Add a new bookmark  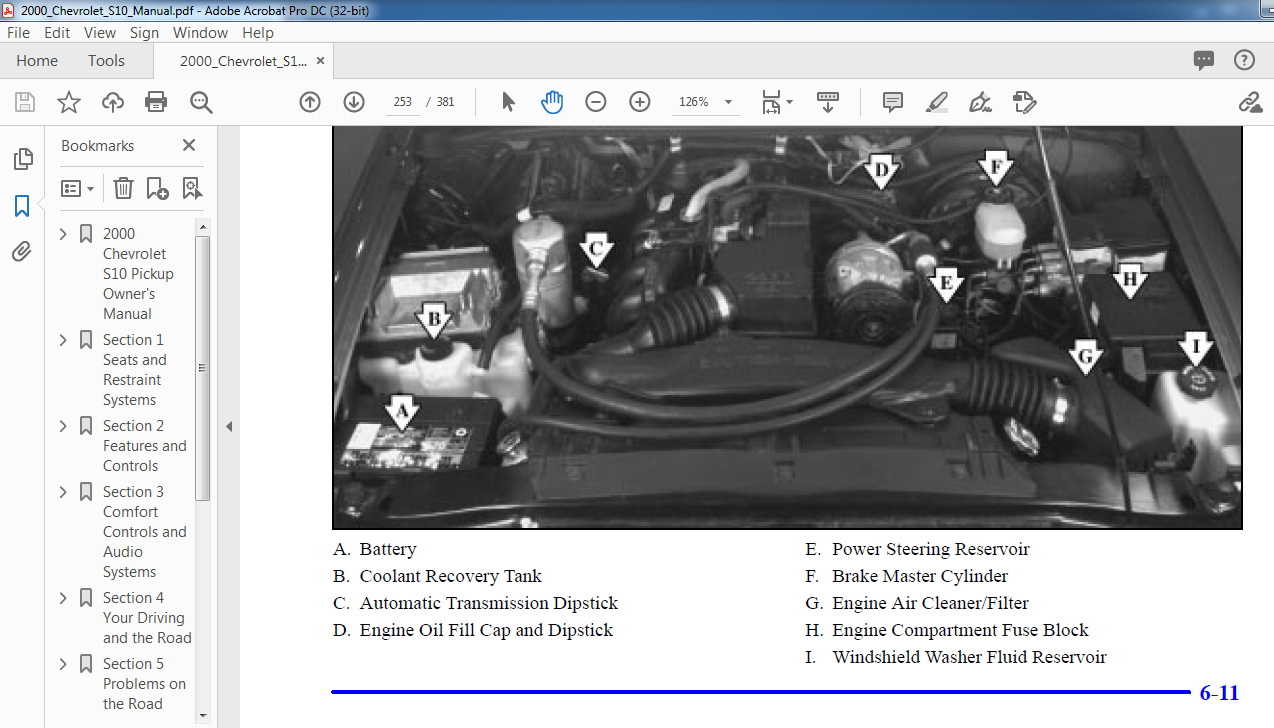pos(157,188)
